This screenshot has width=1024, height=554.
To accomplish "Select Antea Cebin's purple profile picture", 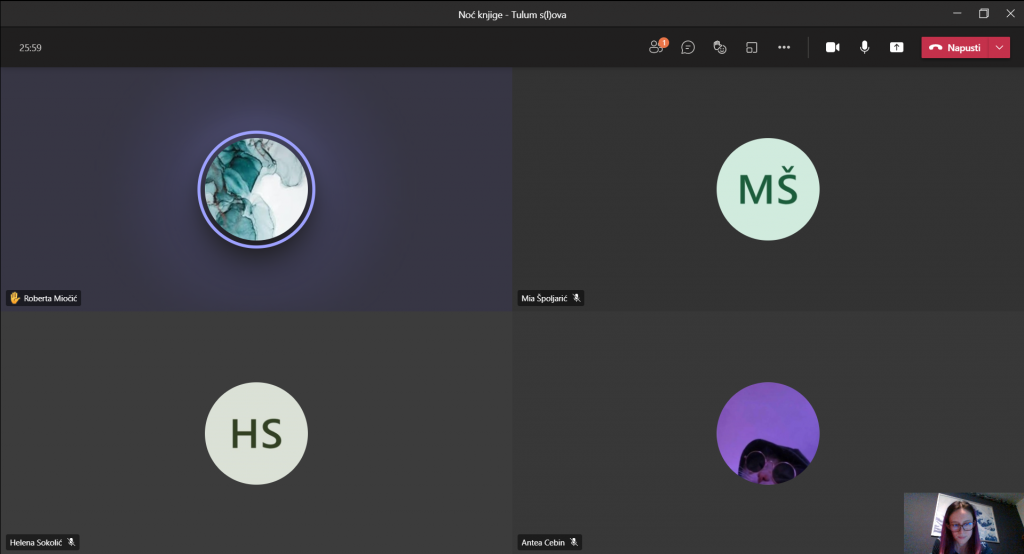I will tap(768, 433).
